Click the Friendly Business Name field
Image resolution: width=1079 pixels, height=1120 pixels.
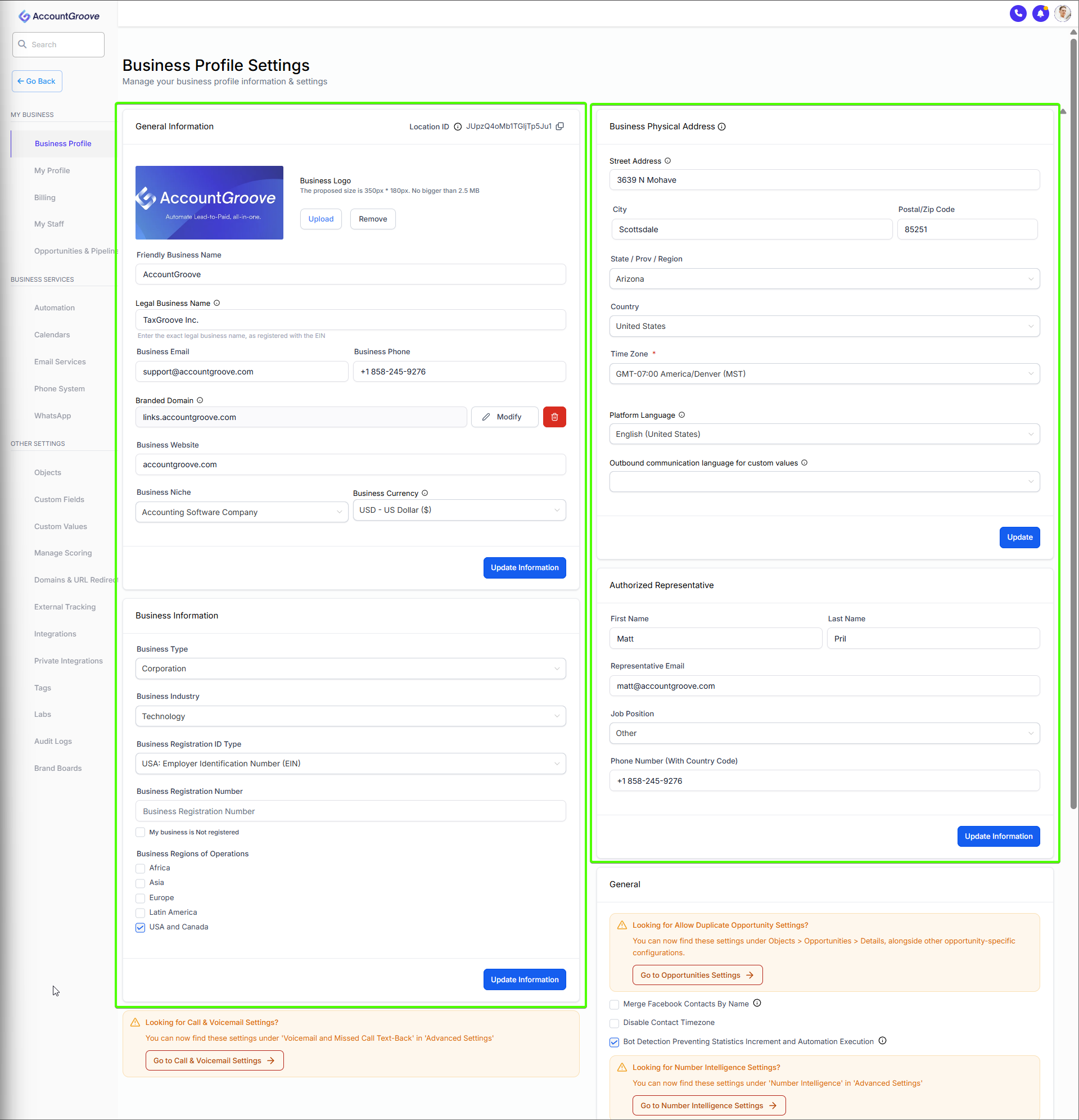point(350,274)
